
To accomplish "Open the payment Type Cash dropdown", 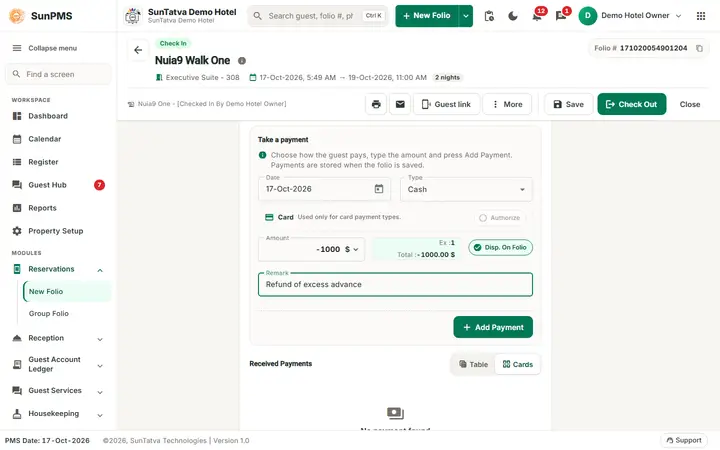I will point(466,190).
